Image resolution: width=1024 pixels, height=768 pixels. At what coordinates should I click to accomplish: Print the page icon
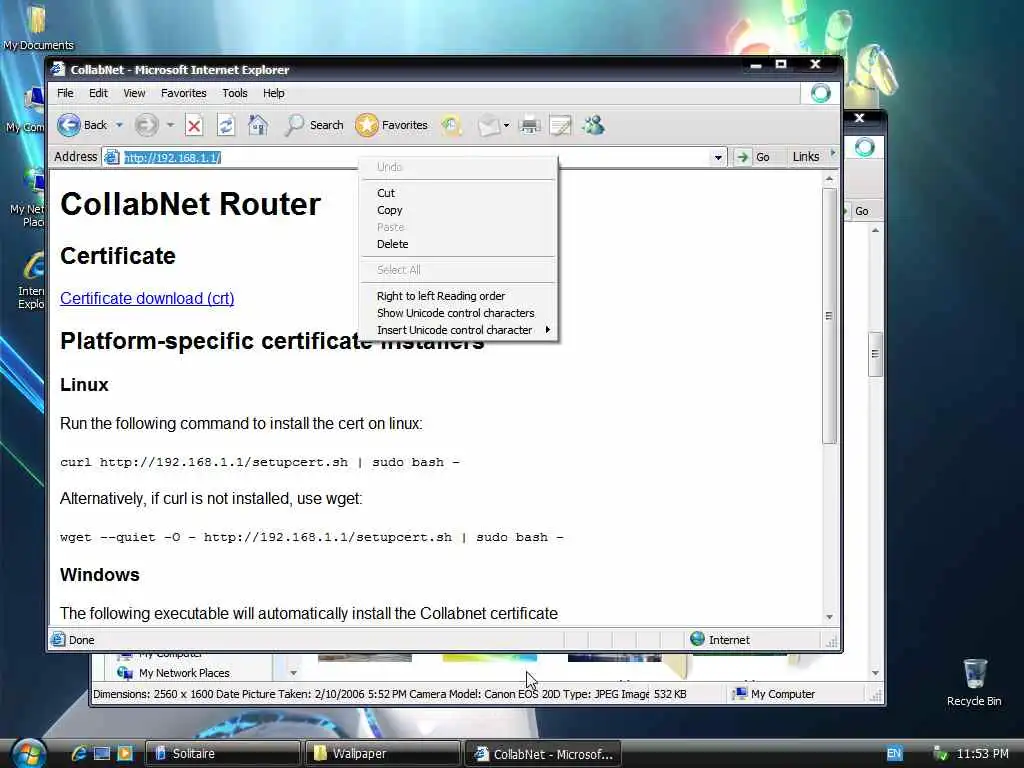tap(530, 125)
